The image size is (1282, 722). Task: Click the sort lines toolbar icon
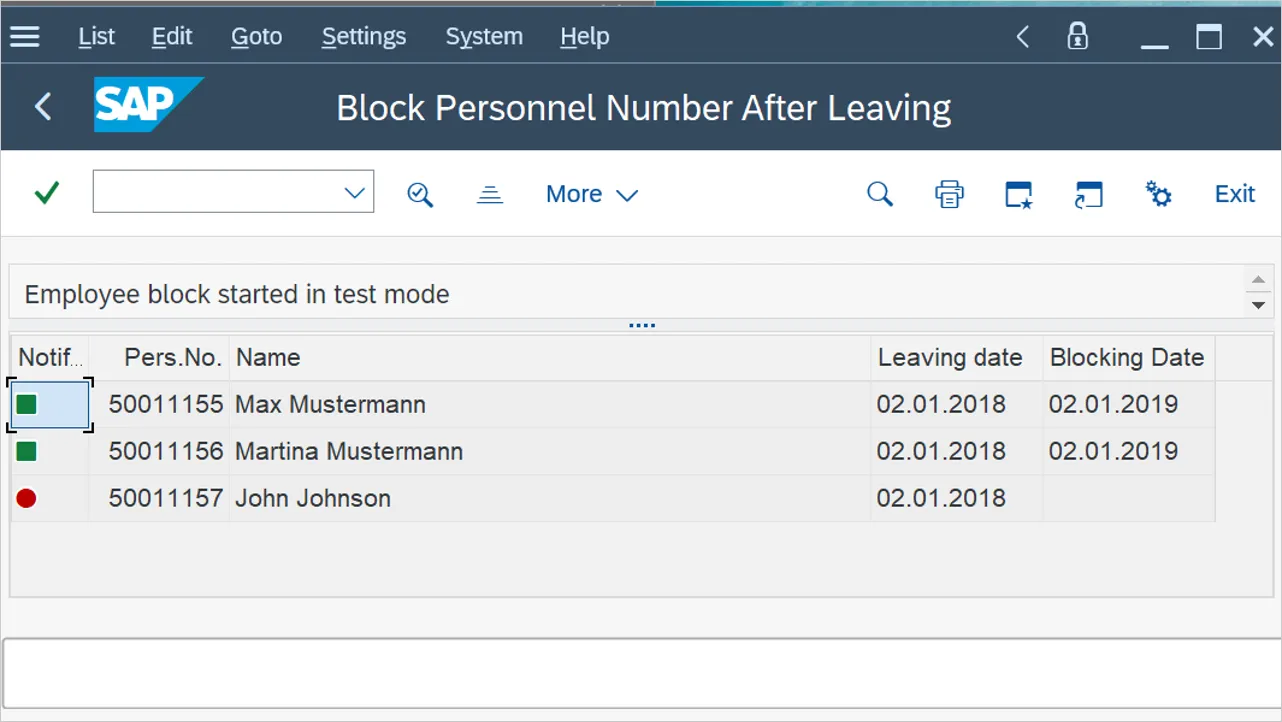click(489, 194)
